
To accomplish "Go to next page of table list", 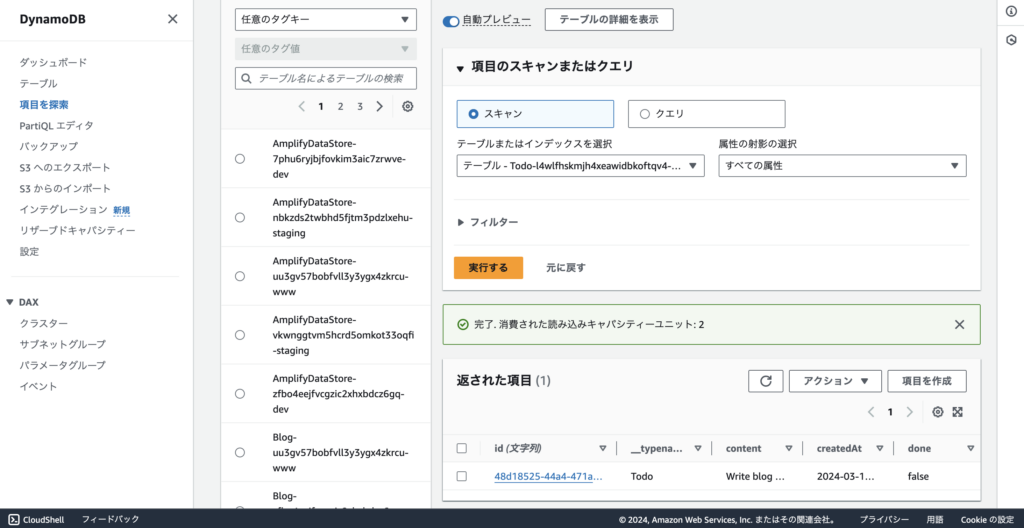I will 379,107.
